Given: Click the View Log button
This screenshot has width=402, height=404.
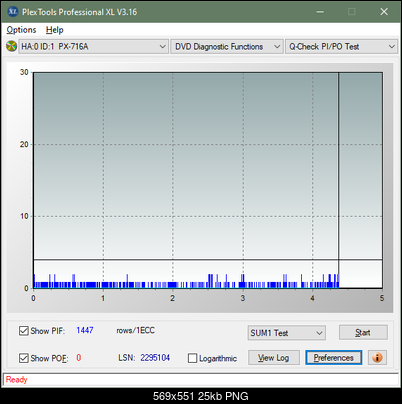Looking at the screenshot, I should coord(274,358).
